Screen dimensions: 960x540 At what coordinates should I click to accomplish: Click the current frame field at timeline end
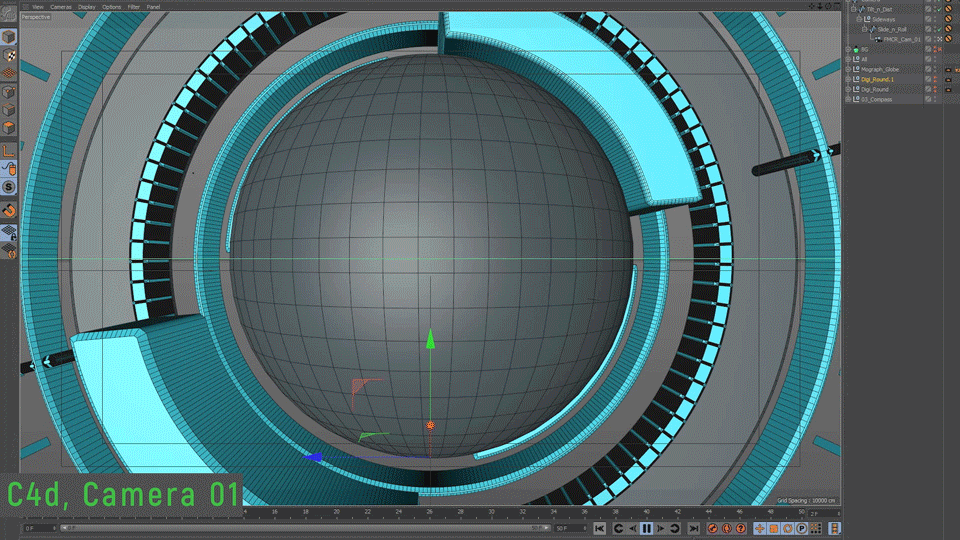824,513
